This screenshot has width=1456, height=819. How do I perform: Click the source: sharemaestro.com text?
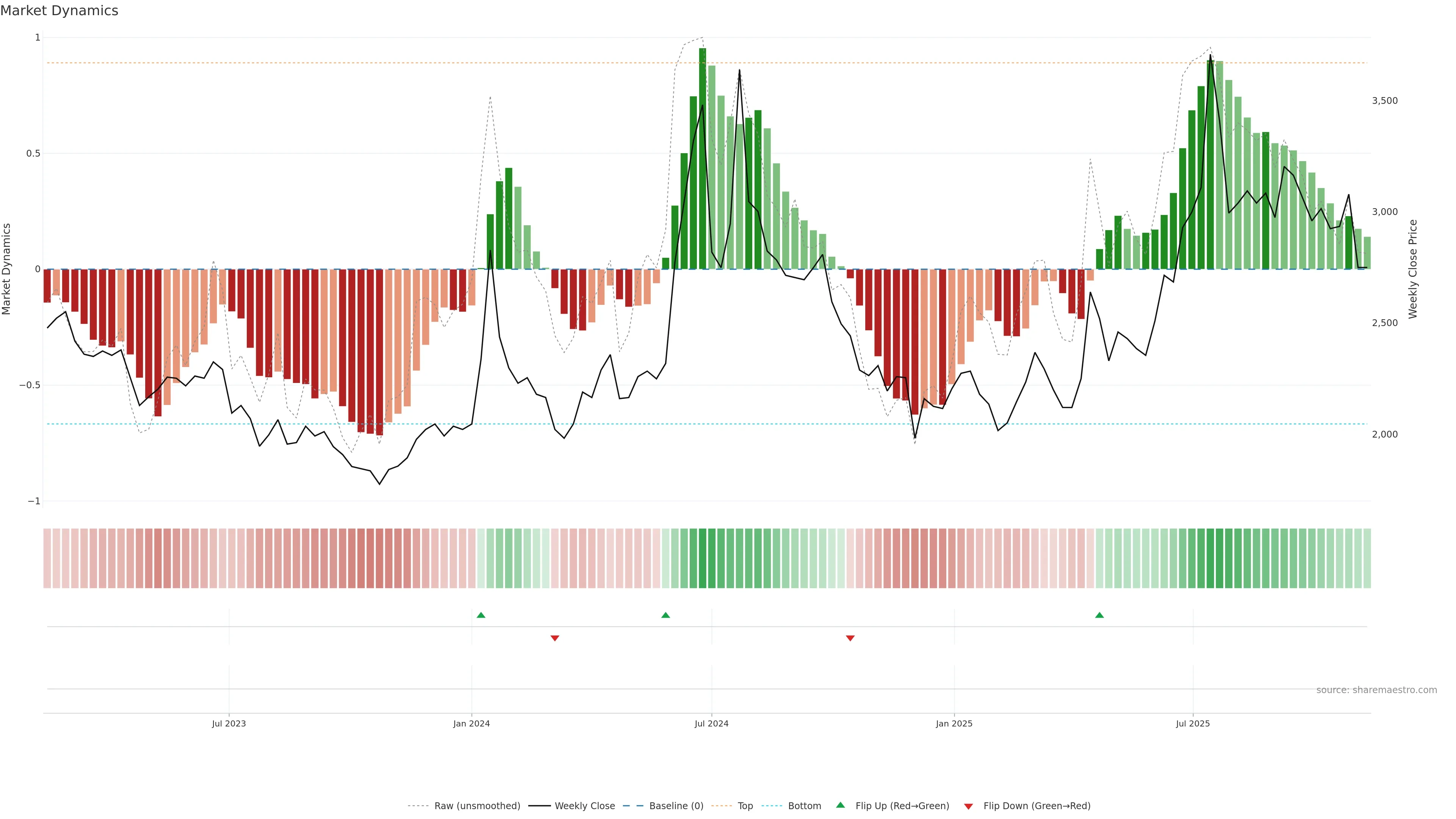point(1376,690)
